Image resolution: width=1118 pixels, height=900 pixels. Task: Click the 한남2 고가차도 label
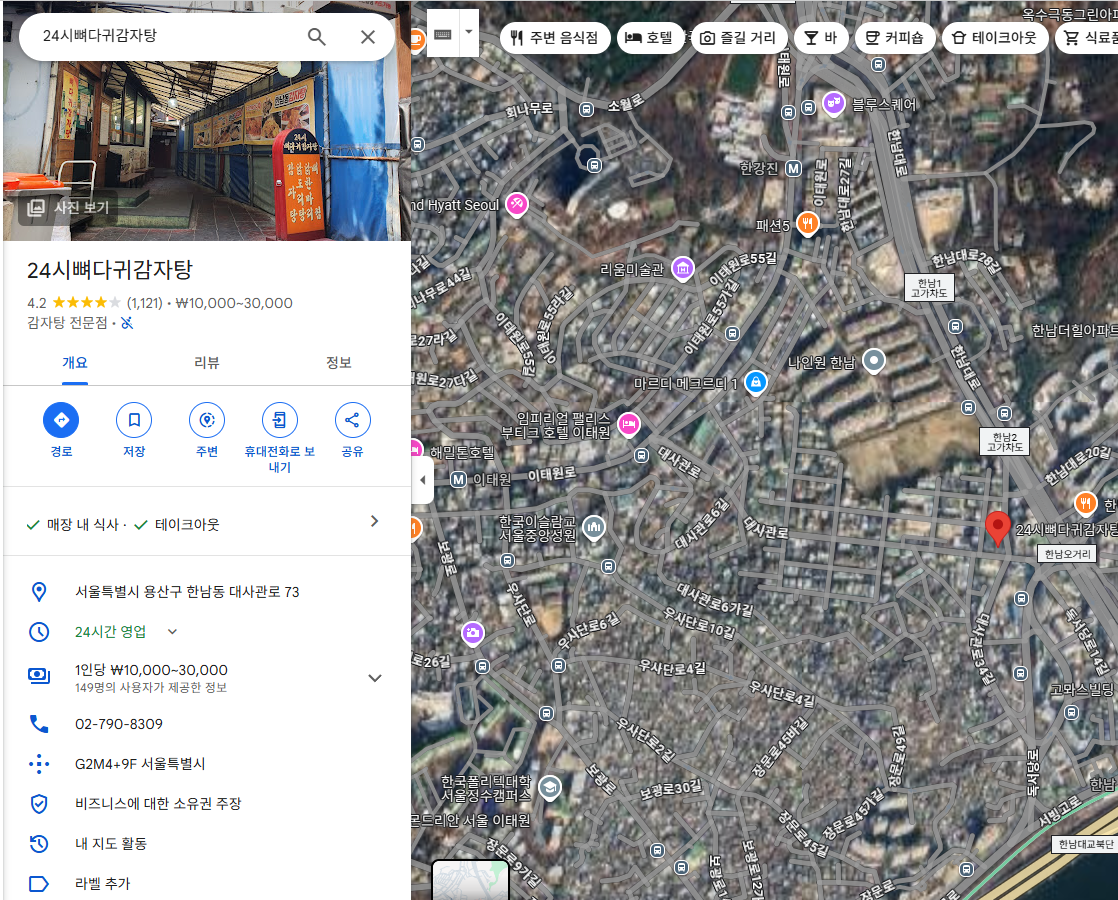coord(1005,442)
